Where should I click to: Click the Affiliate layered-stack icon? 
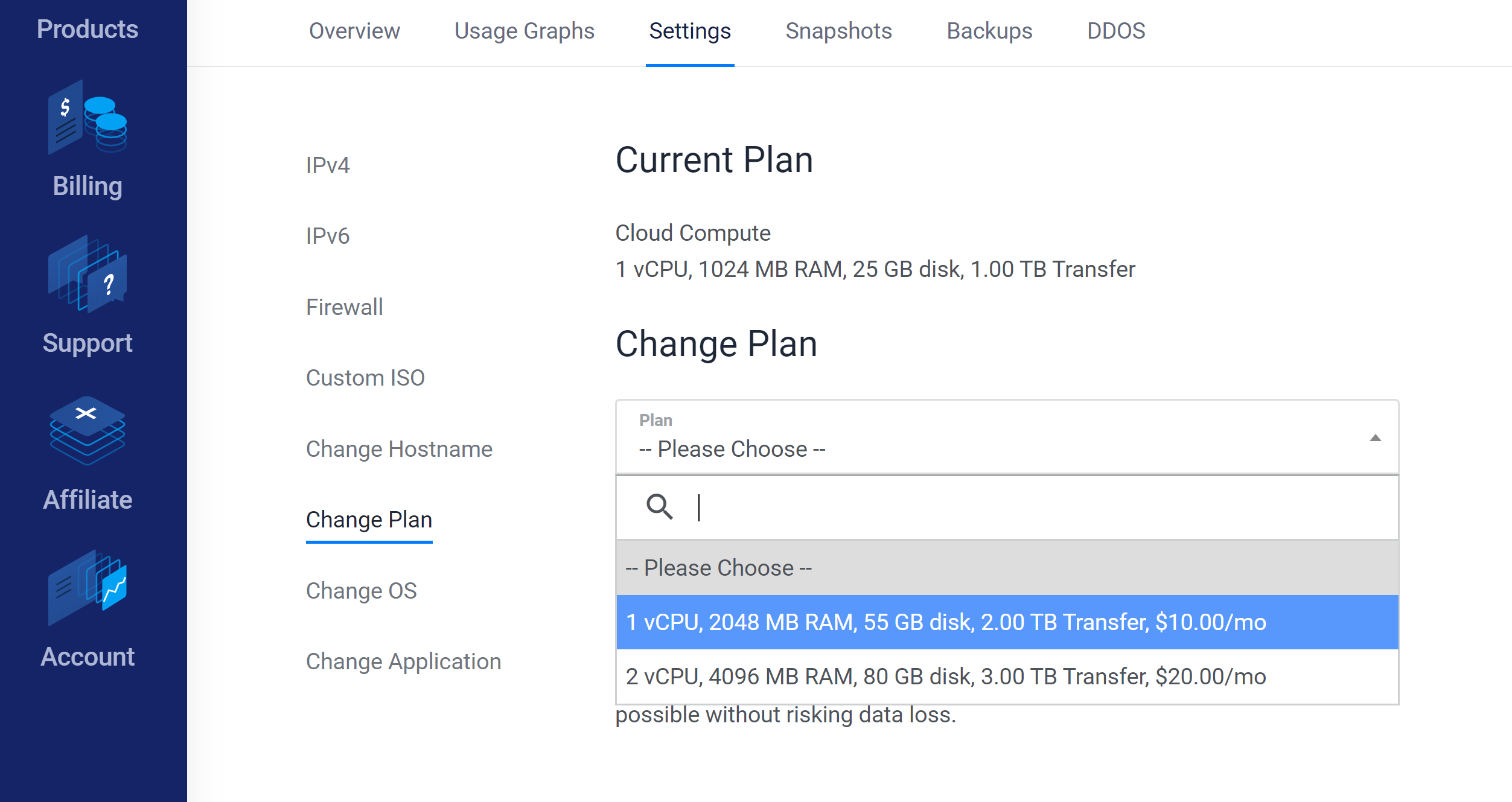(88, 431)
